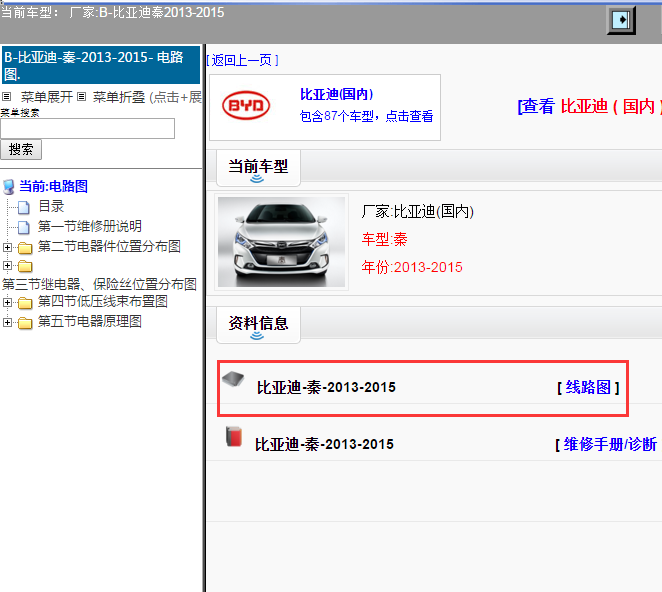Click the folder icon above 第三节继电器 label
The width and height of the screenshot is (662, 592).
25,266
